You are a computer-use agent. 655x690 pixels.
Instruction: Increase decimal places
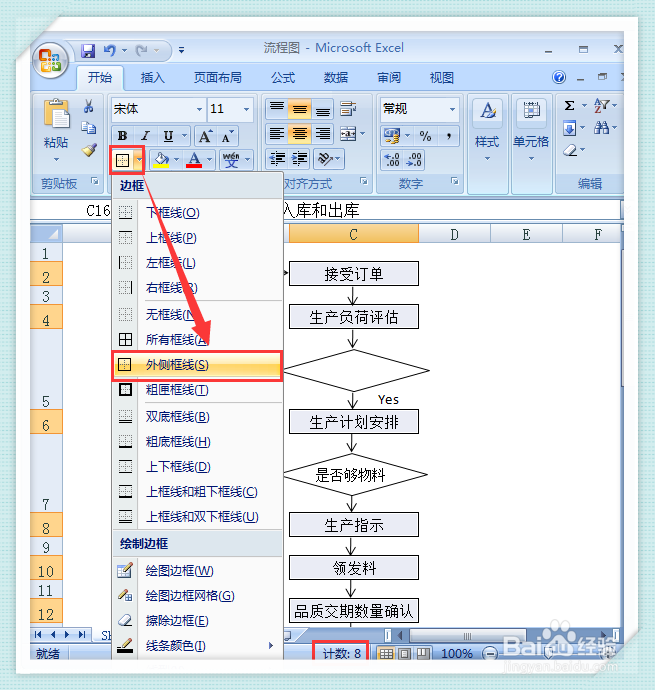point(392,159)
